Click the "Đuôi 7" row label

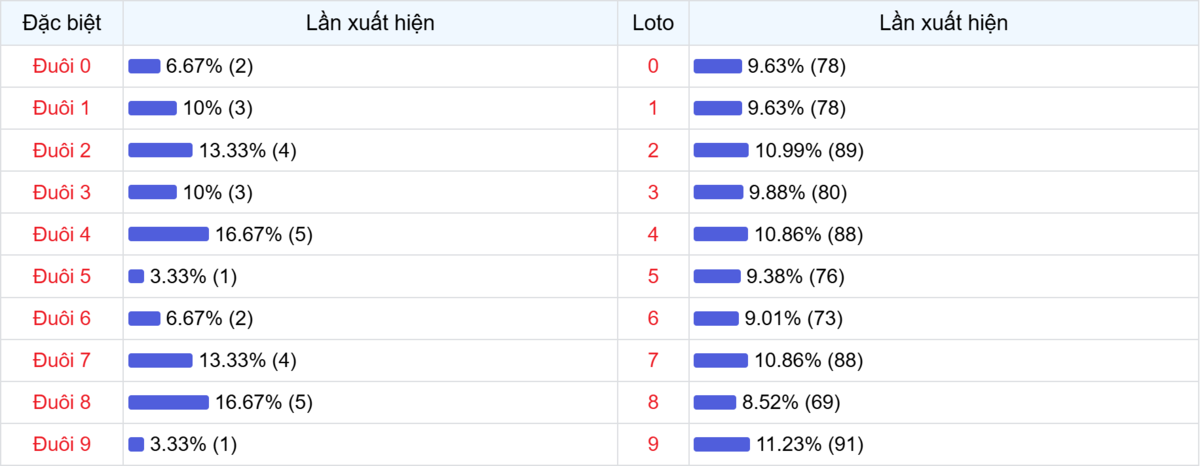coord(62,360)
